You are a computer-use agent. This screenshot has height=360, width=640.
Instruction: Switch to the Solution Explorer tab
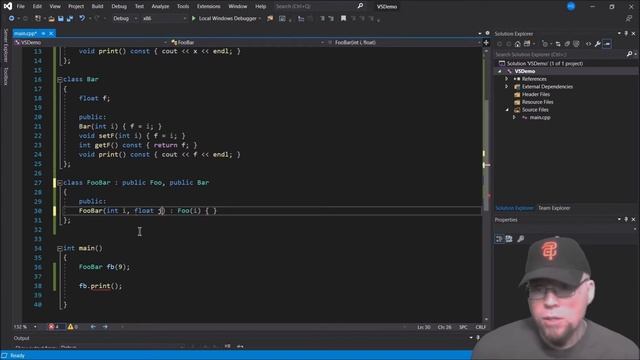click(x=514, y=208)
